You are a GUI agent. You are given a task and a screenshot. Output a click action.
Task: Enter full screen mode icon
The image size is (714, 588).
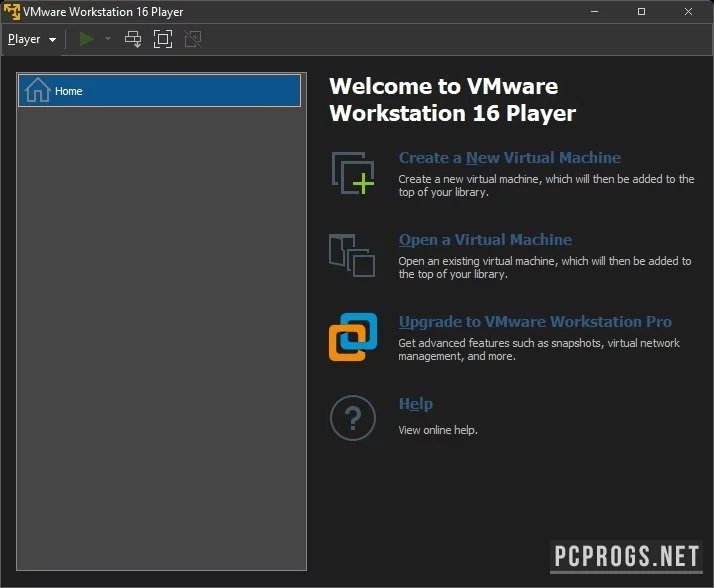click(163, 39)
